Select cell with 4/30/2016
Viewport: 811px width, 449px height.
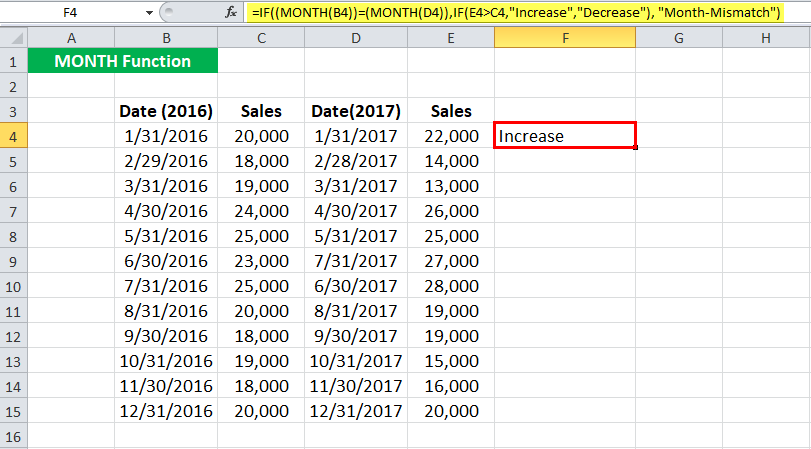[166, 211]
